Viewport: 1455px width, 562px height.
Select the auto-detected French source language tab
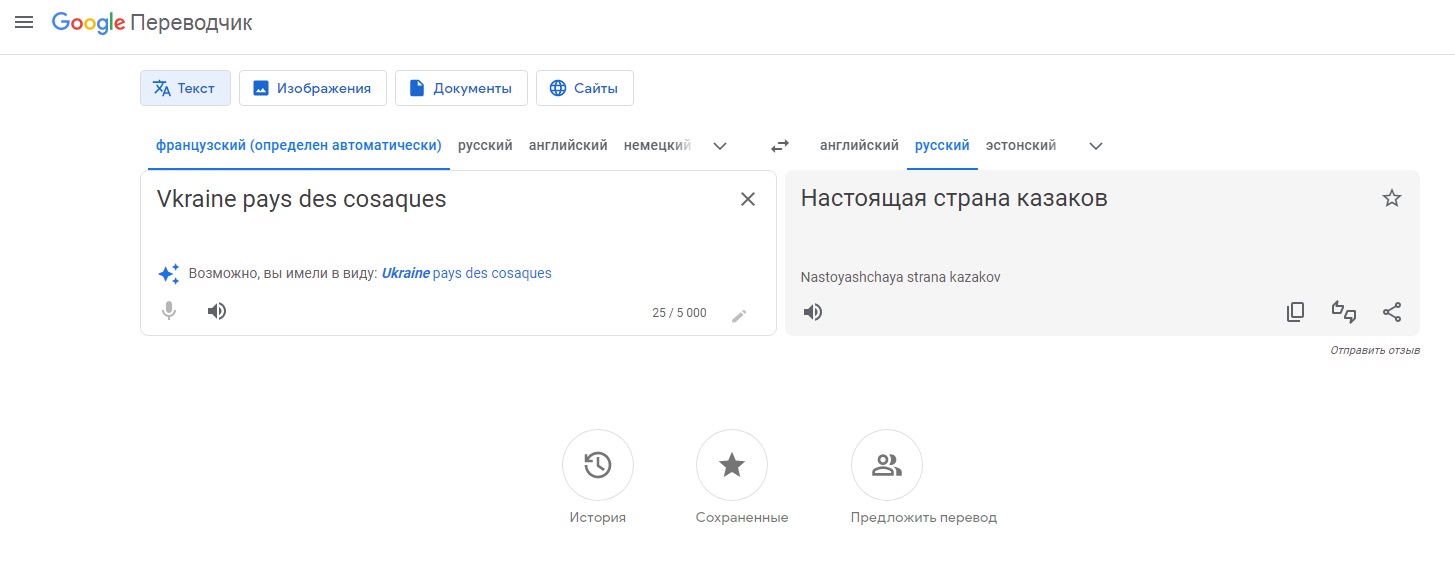[299, 146]
